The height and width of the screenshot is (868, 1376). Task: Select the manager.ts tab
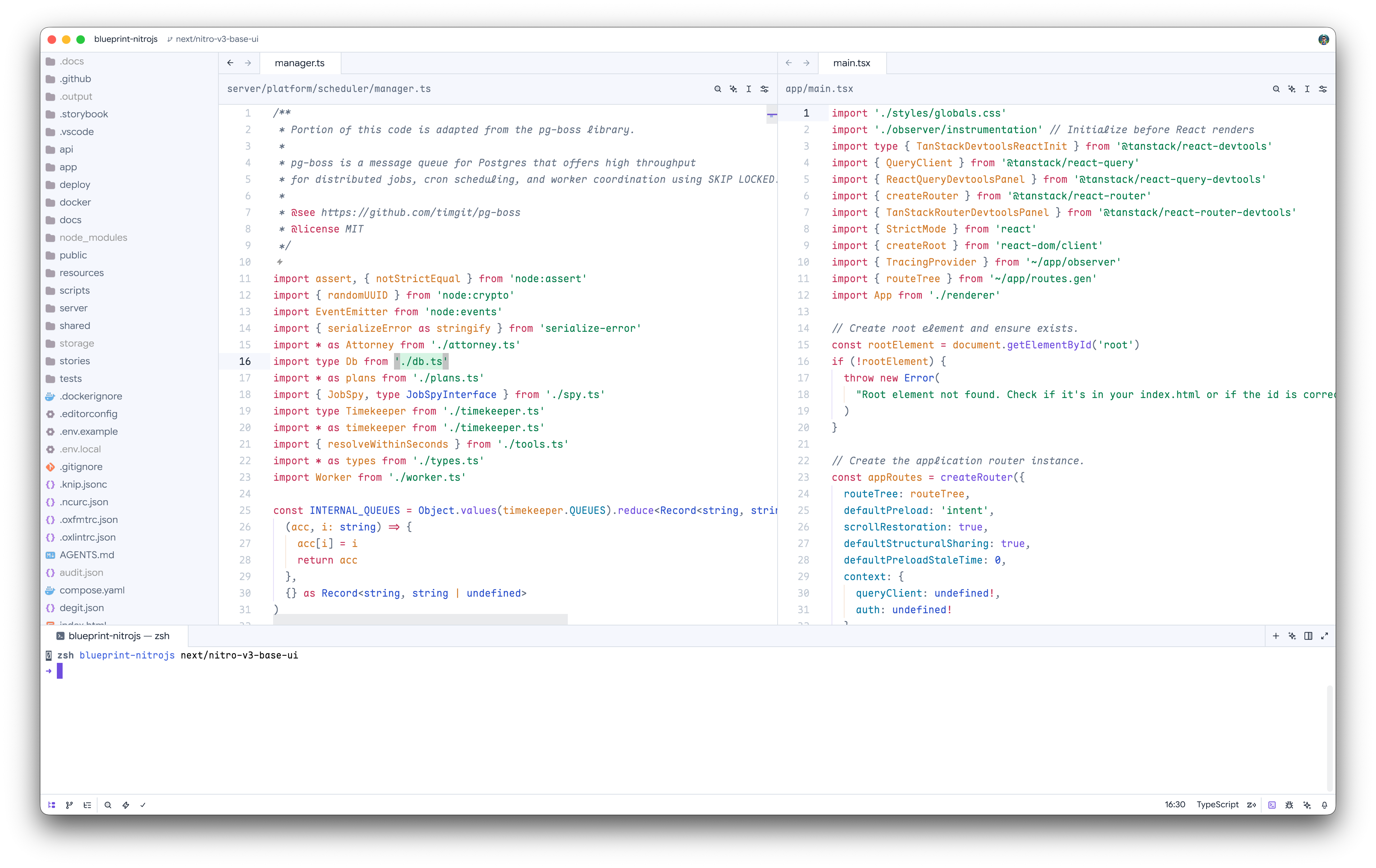(299, 63)
